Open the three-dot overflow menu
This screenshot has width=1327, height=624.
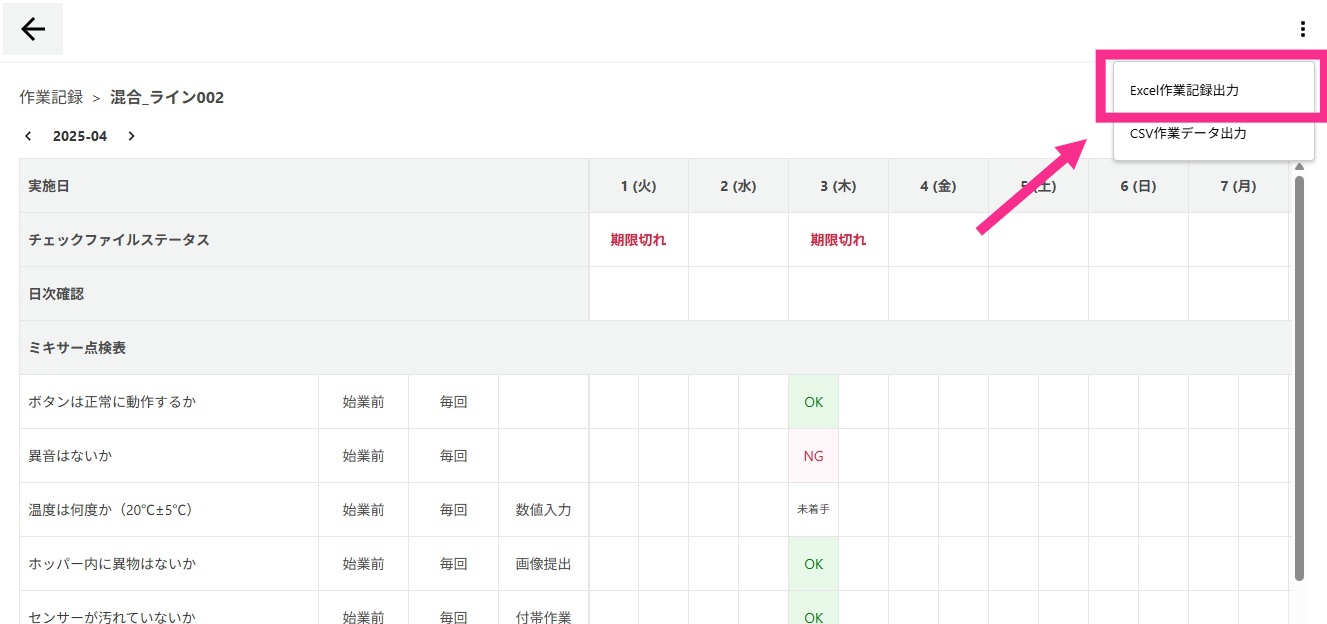pyautogui.click(x=1302, y=29)
